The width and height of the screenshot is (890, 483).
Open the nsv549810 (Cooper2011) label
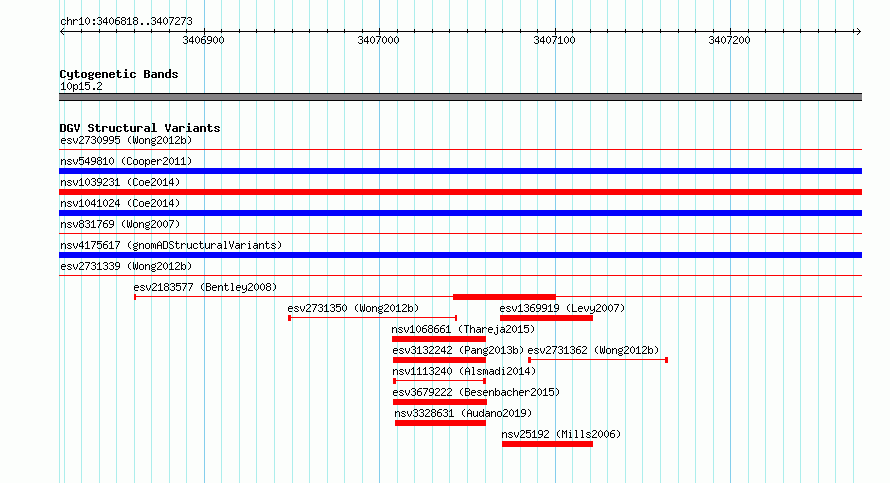click(x=126, y=161)
